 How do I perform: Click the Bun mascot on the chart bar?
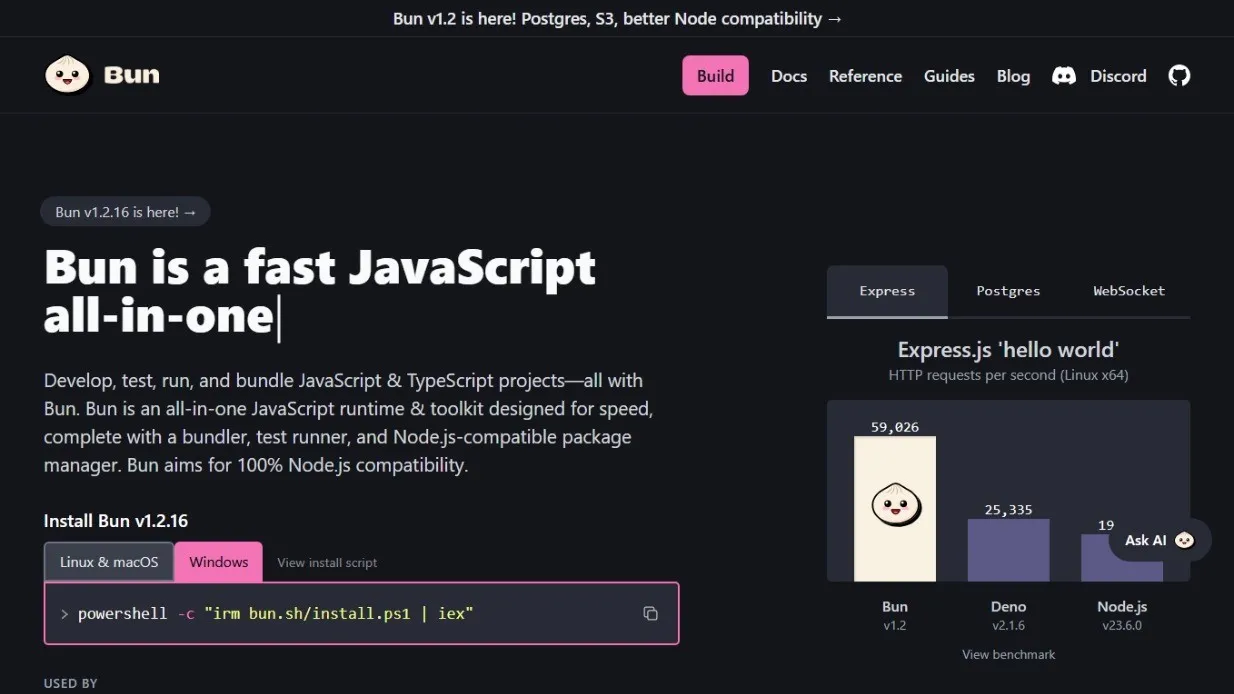[x=895, y=504]
